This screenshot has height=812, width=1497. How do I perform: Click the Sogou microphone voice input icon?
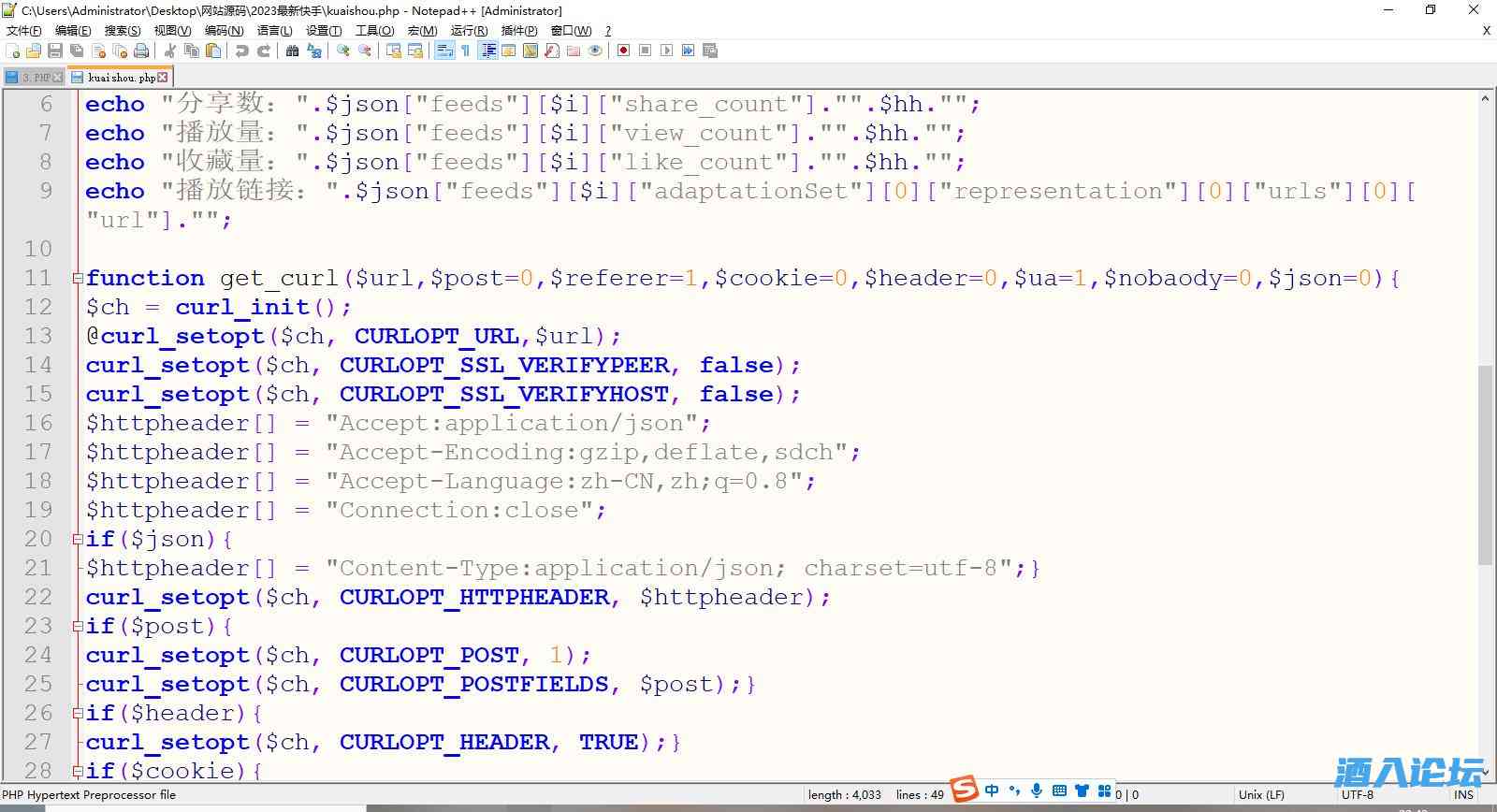1037,790
